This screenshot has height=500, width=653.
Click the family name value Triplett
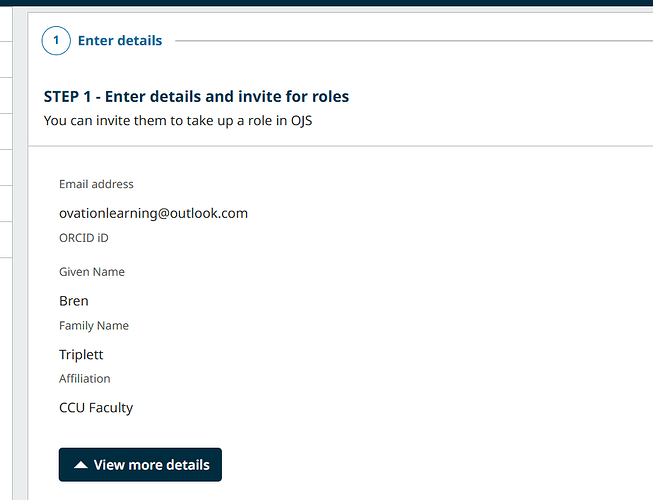81,355
